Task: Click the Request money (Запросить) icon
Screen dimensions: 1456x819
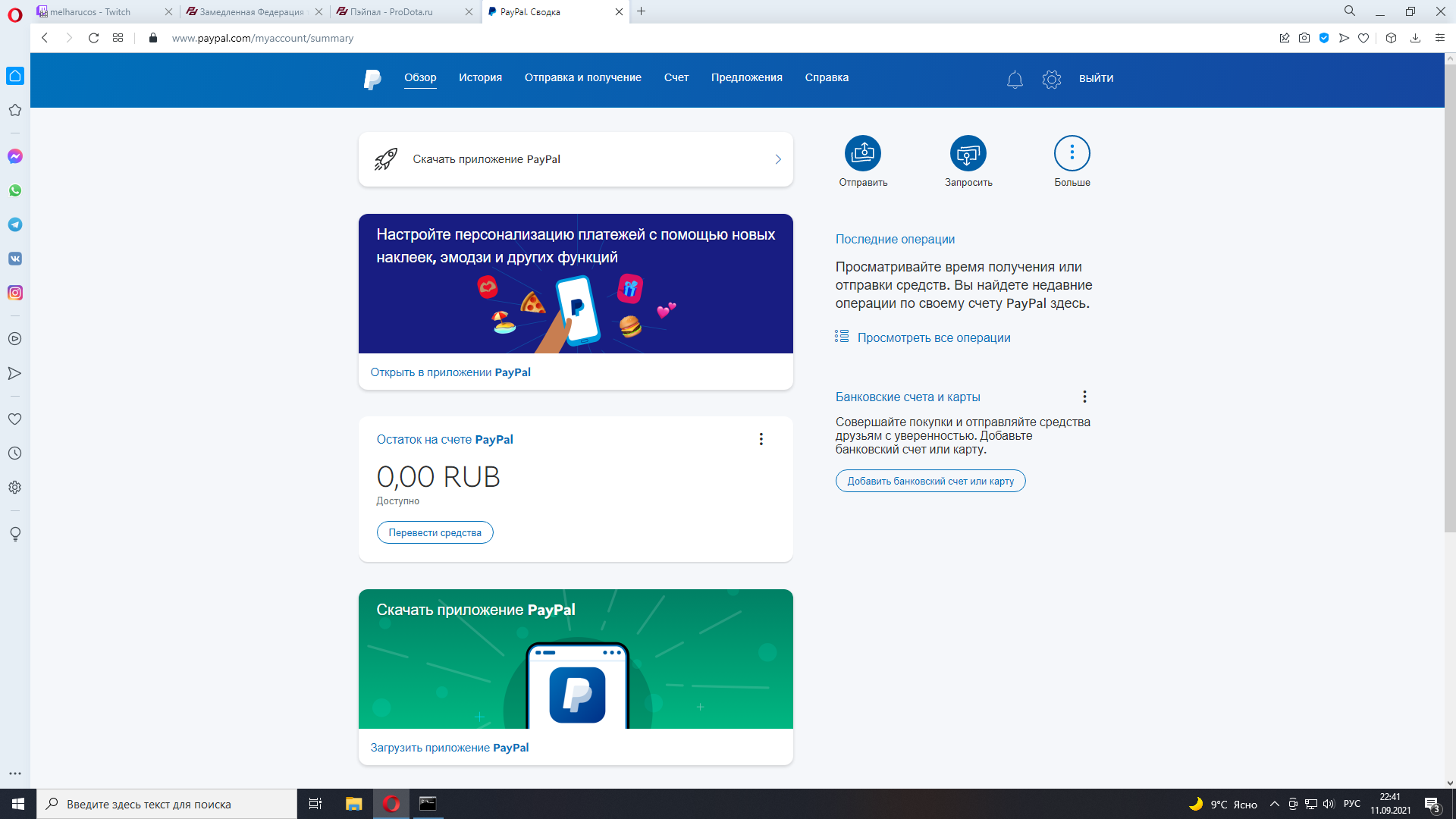Action: coord(968,154)
